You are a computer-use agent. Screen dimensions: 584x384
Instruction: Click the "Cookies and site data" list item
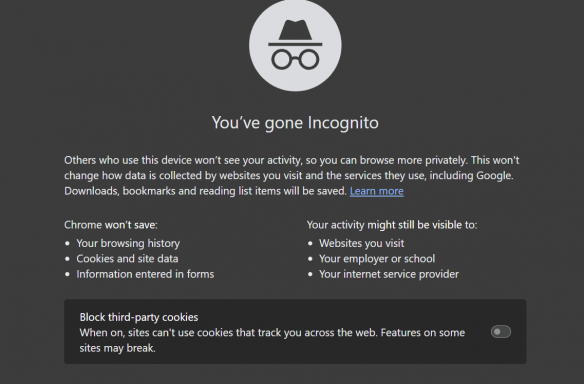pyautogui.click(x=127, y=258)
